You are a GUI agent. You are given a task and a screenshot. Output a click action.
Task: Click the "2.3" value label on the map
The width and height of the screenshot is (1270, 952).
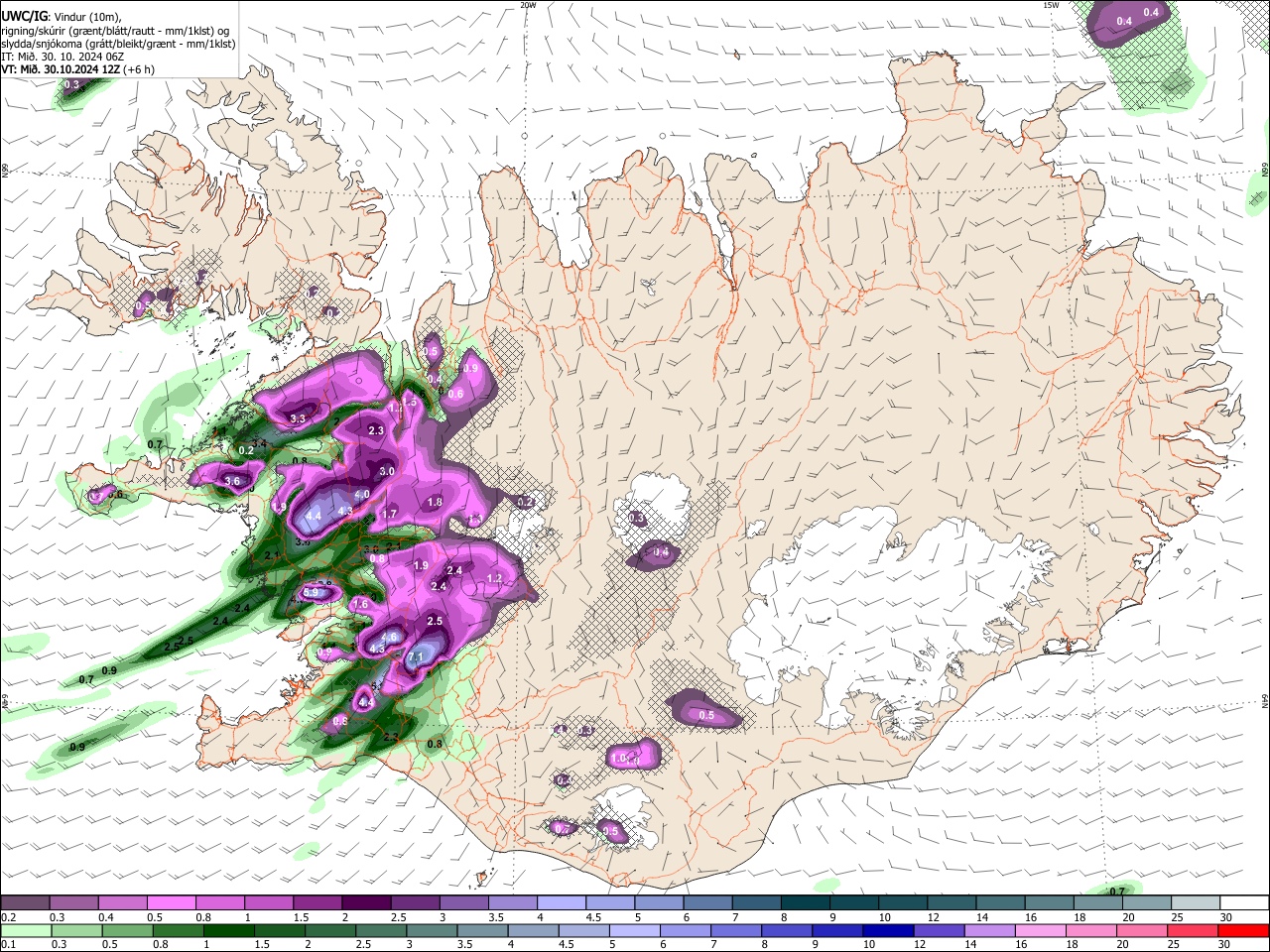tap(376, 431)
